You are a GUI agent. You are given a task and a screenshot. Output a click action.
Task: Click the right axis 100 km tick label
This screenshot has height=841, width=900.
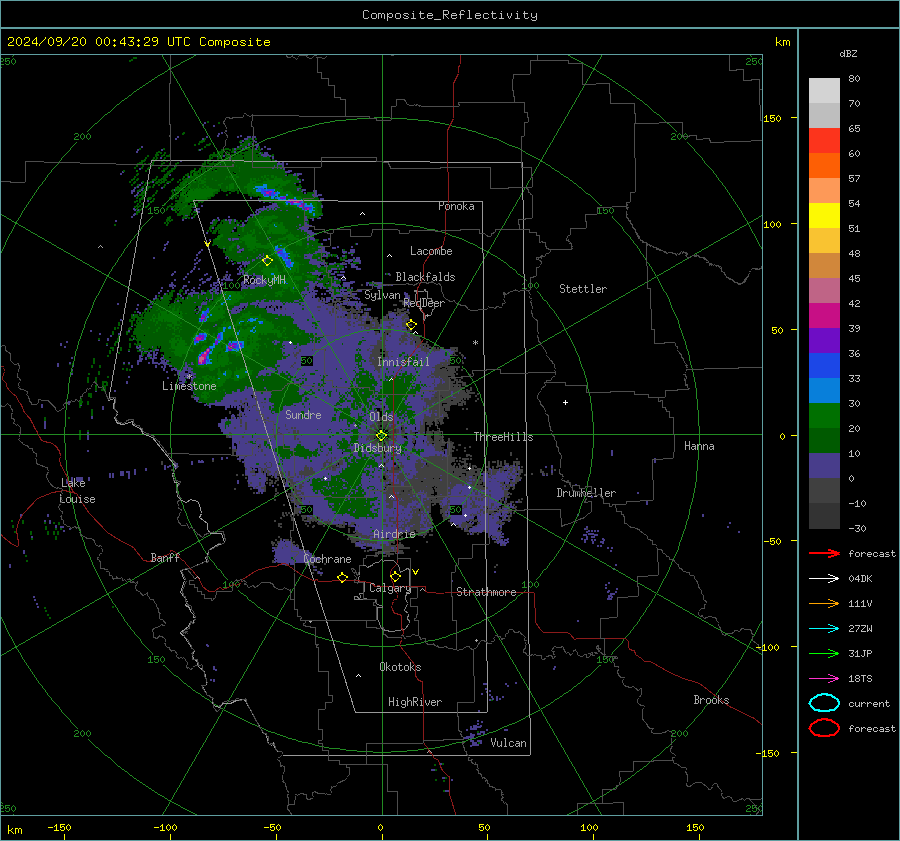pos(772,224)
